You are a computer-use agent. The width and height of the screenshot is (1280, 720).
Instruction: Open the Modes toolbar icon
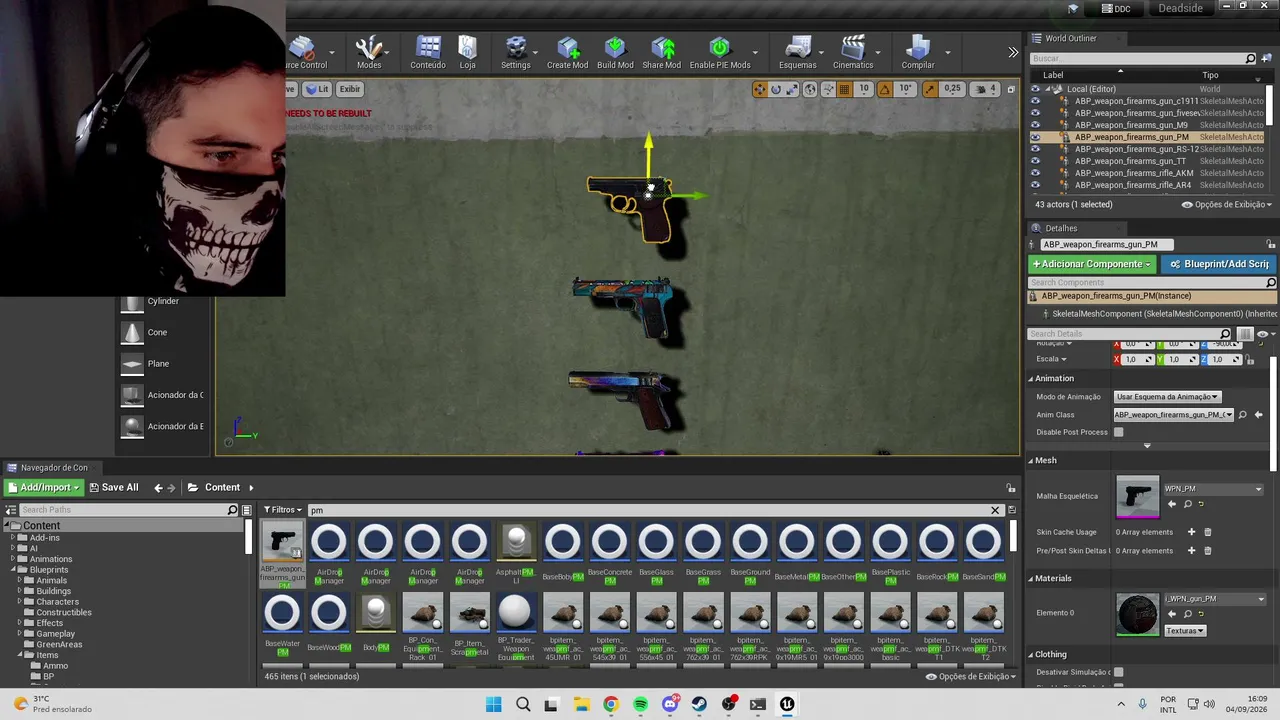[x=369, y=52]
